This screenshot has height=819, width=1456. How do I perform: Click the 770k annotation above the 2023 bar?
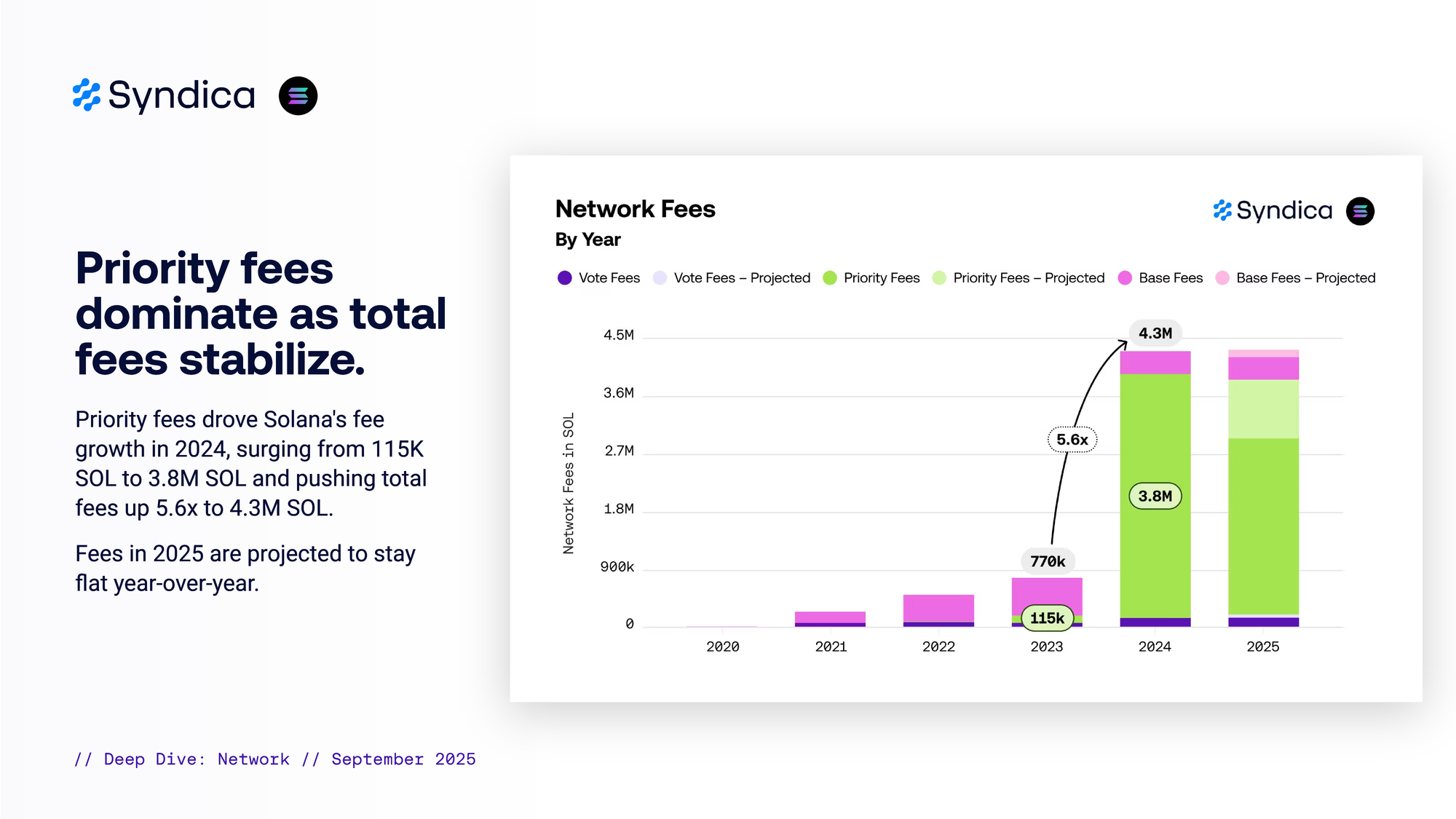(1048, 561)
